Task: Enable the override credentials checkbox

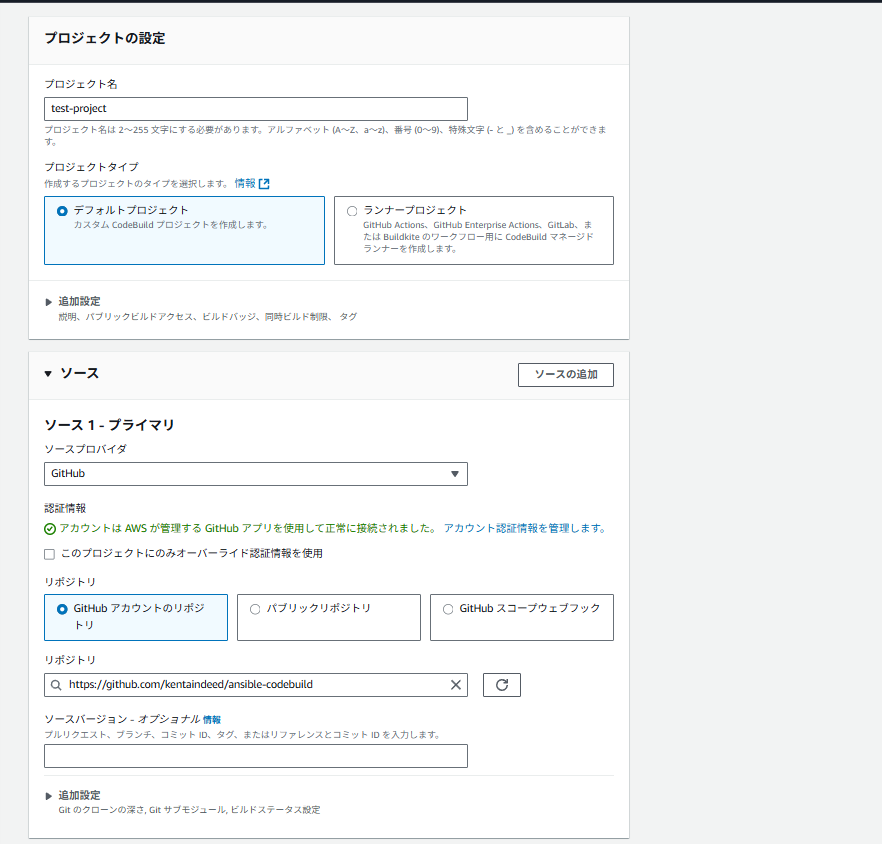Action: point(50,553)
